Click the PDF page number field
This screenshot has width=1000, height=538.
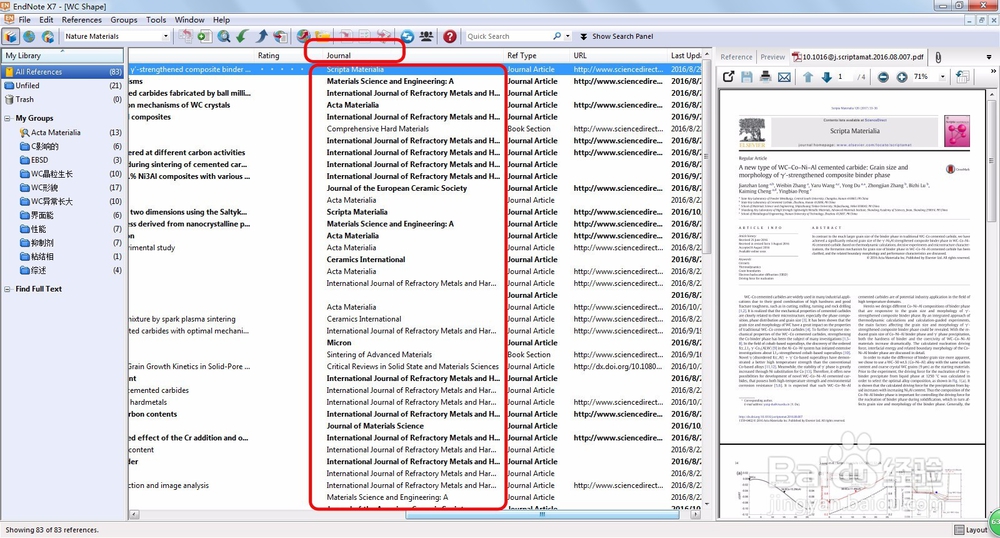pyautogui.click(x=842, y=77)
